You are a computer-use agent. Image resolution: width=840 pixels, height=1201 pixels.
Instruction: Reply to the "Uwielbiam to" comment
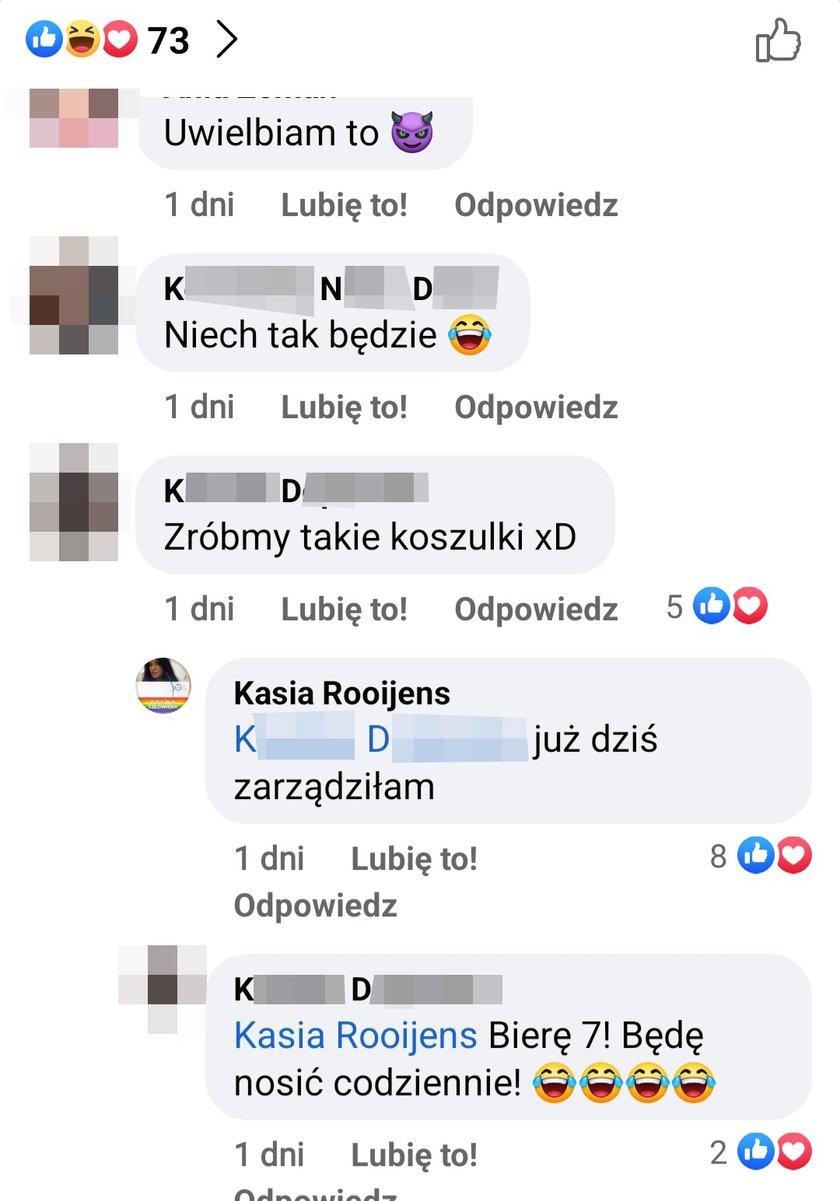tap(536, 205)
